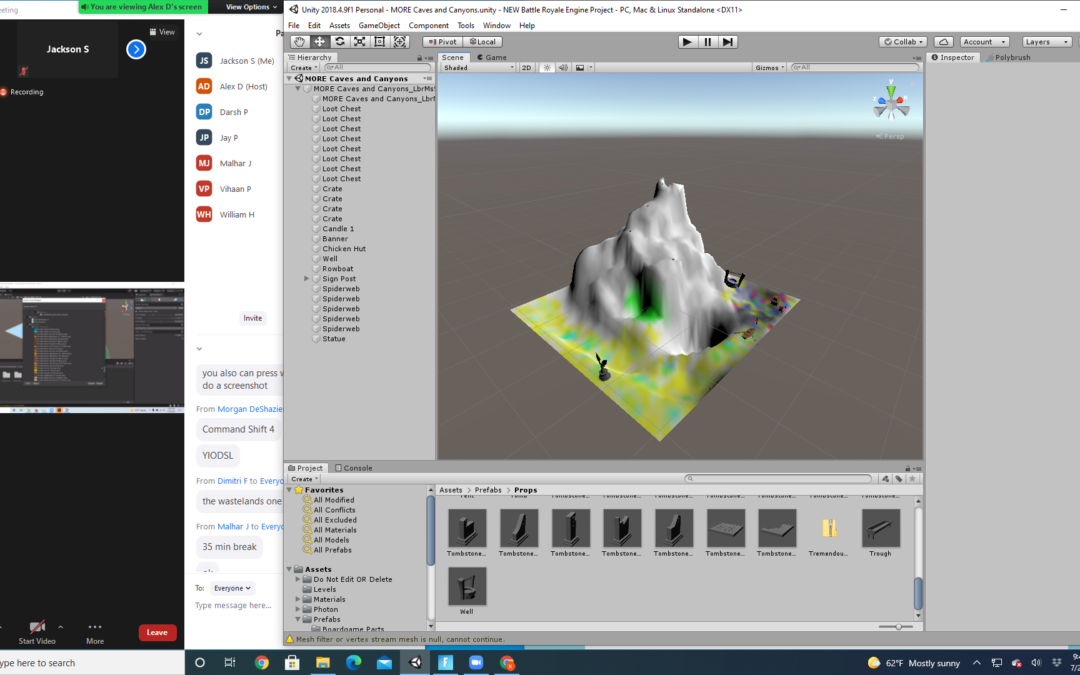Open the Gizmos dropdown
This screenshot has height=675, width=1080.
(770, 68)
